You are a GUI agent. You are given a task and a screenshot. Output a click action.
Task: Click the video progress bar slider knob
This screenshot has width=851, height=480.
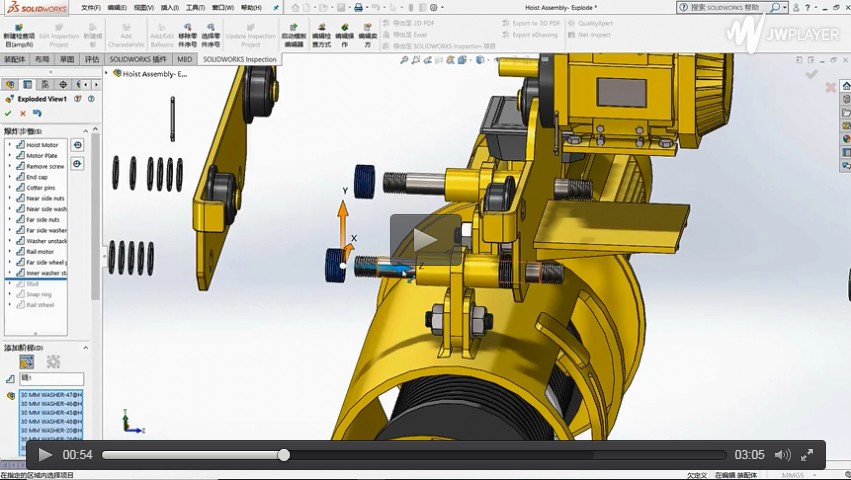pyautogui.click(x=284, y=455)
